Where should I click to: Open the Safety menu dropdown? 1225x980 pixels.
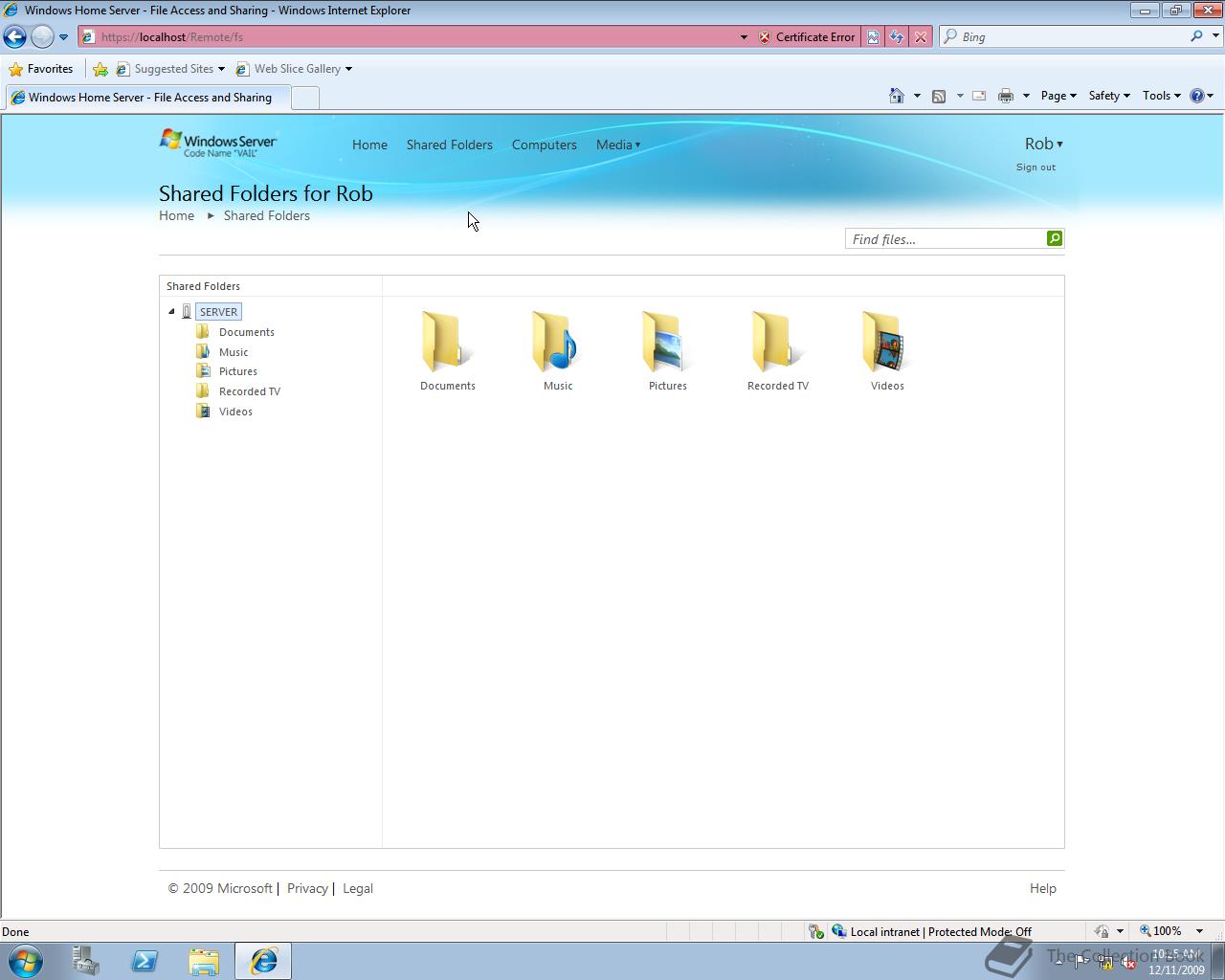[x=1108, y=96]
